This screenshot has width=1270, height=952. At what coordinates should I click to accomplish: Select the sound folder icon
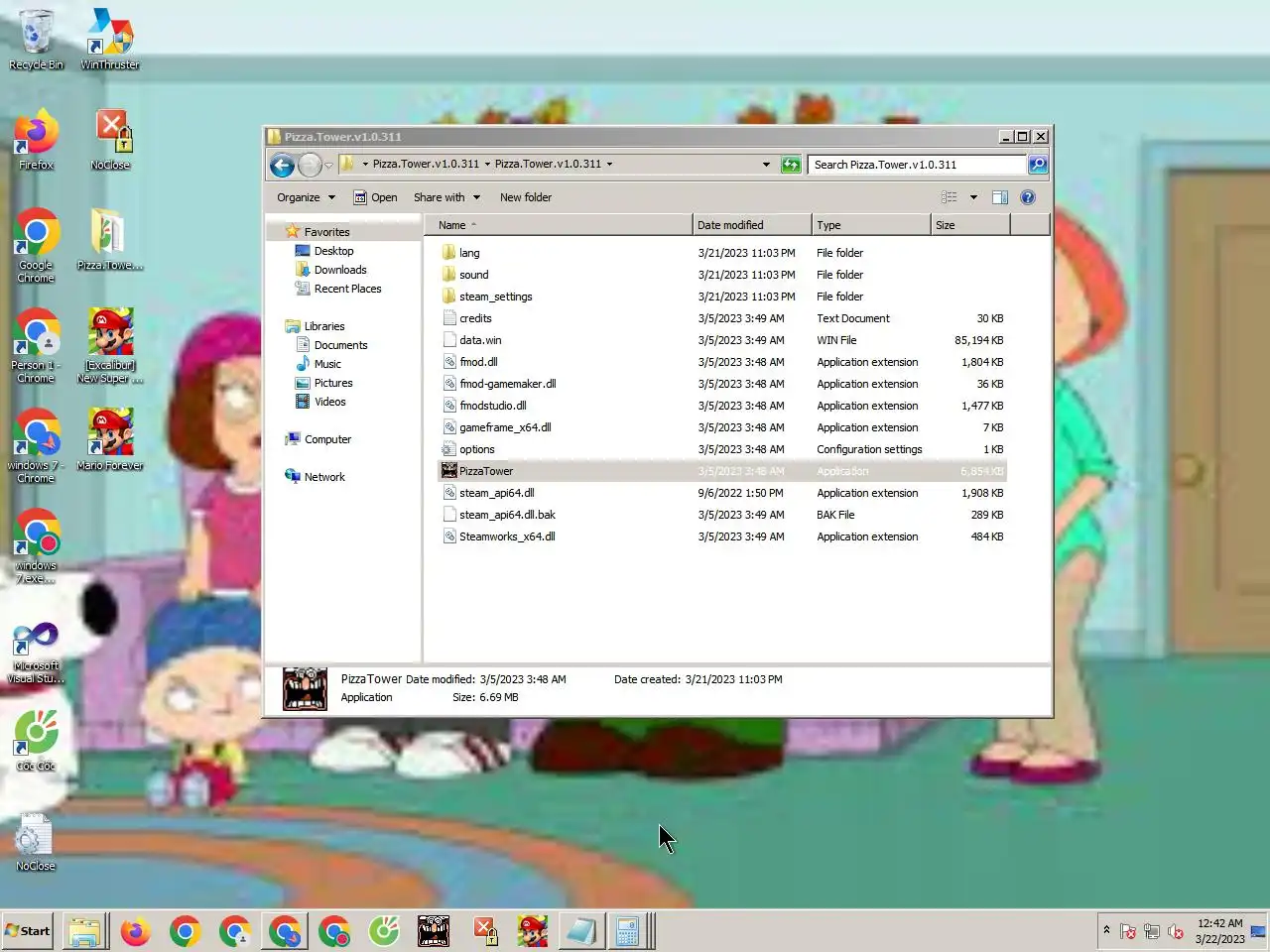click(x=448, y=275)
